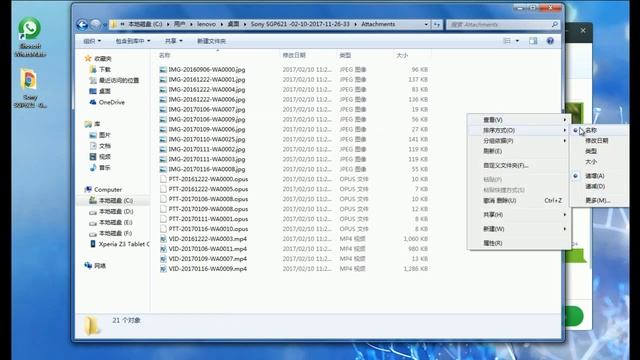Open the view options dropdown arrow

pos(517,41)
